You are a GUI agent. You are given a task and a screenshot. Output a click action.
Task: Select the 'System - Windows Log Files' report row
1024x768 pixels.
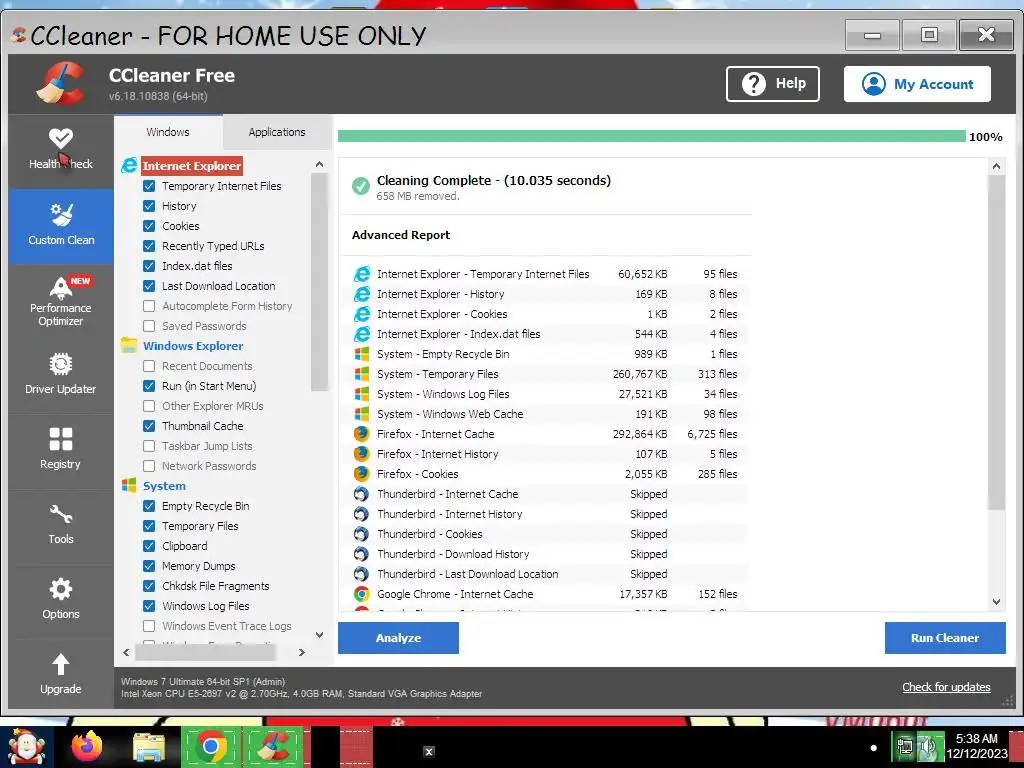click(545, 394)
